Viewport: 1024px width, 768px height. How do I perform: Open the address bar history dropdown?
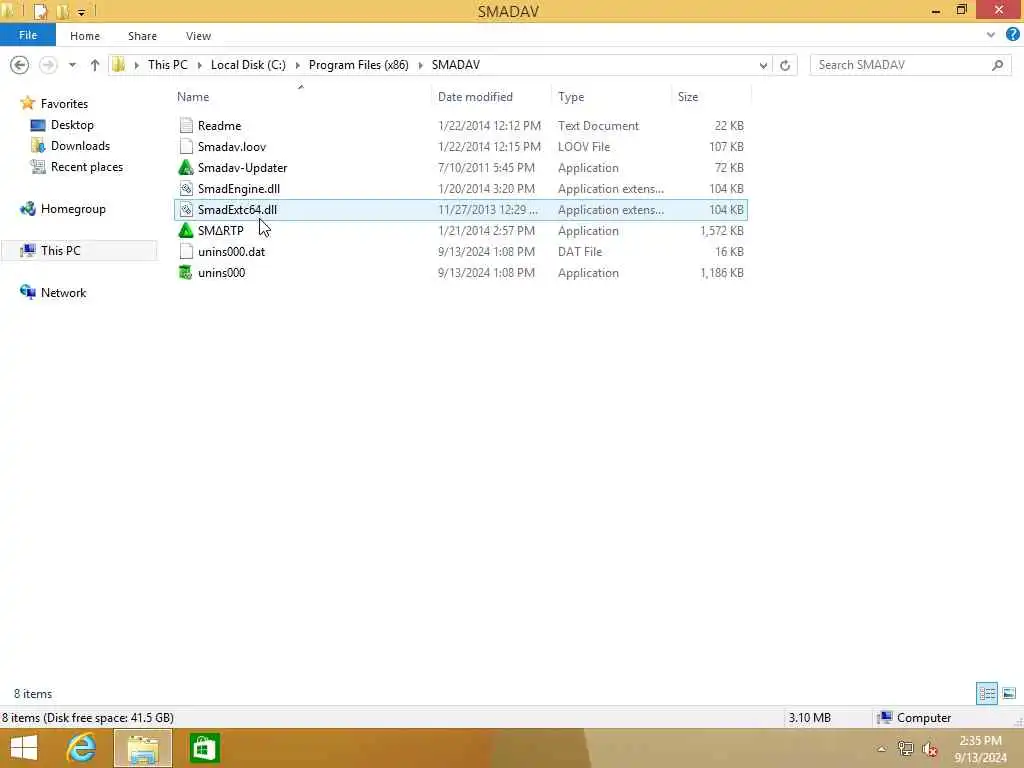click(763, 65)
